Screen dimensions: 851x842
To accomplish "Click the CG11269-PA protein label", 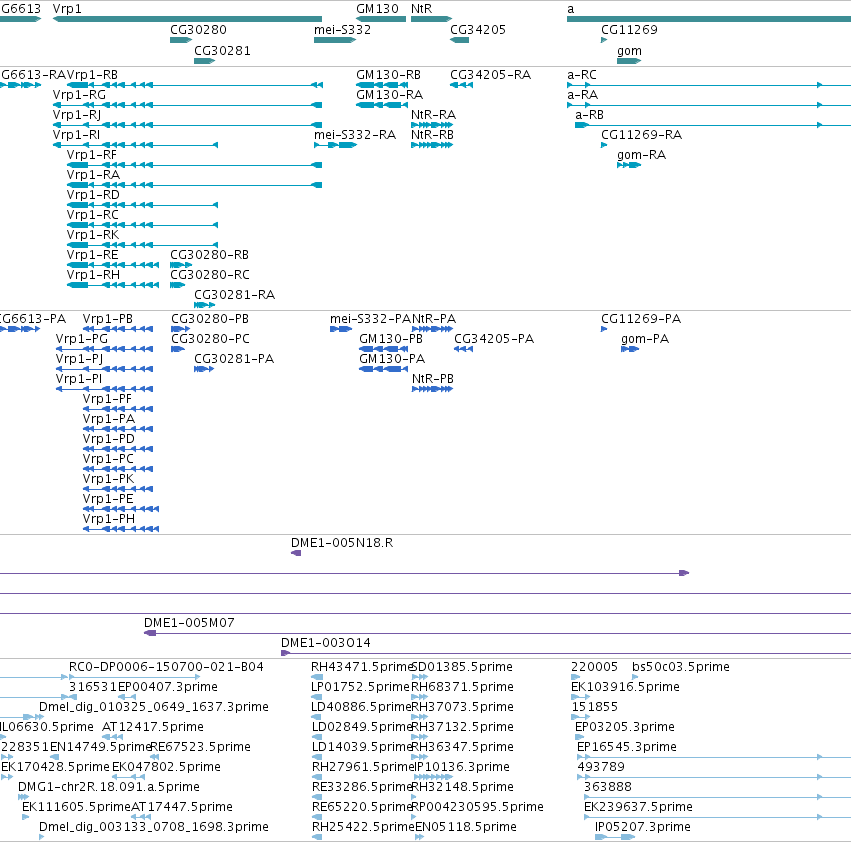I will tap(641, 319).
